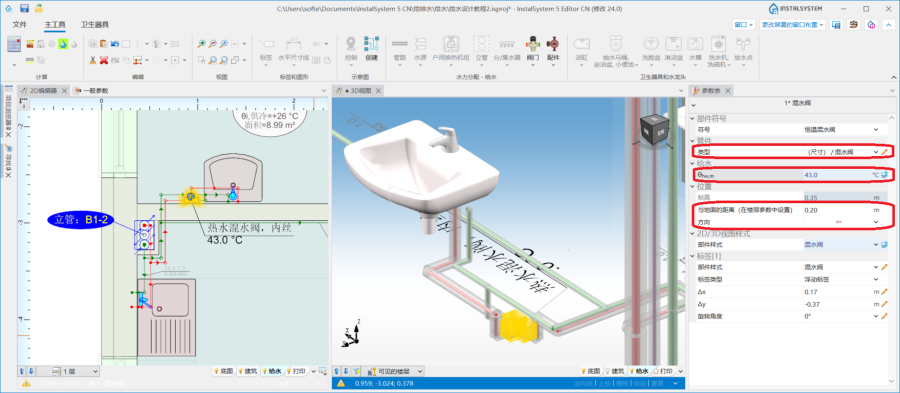Open the 方向 dropdown in 位置 section

[876, 221]
